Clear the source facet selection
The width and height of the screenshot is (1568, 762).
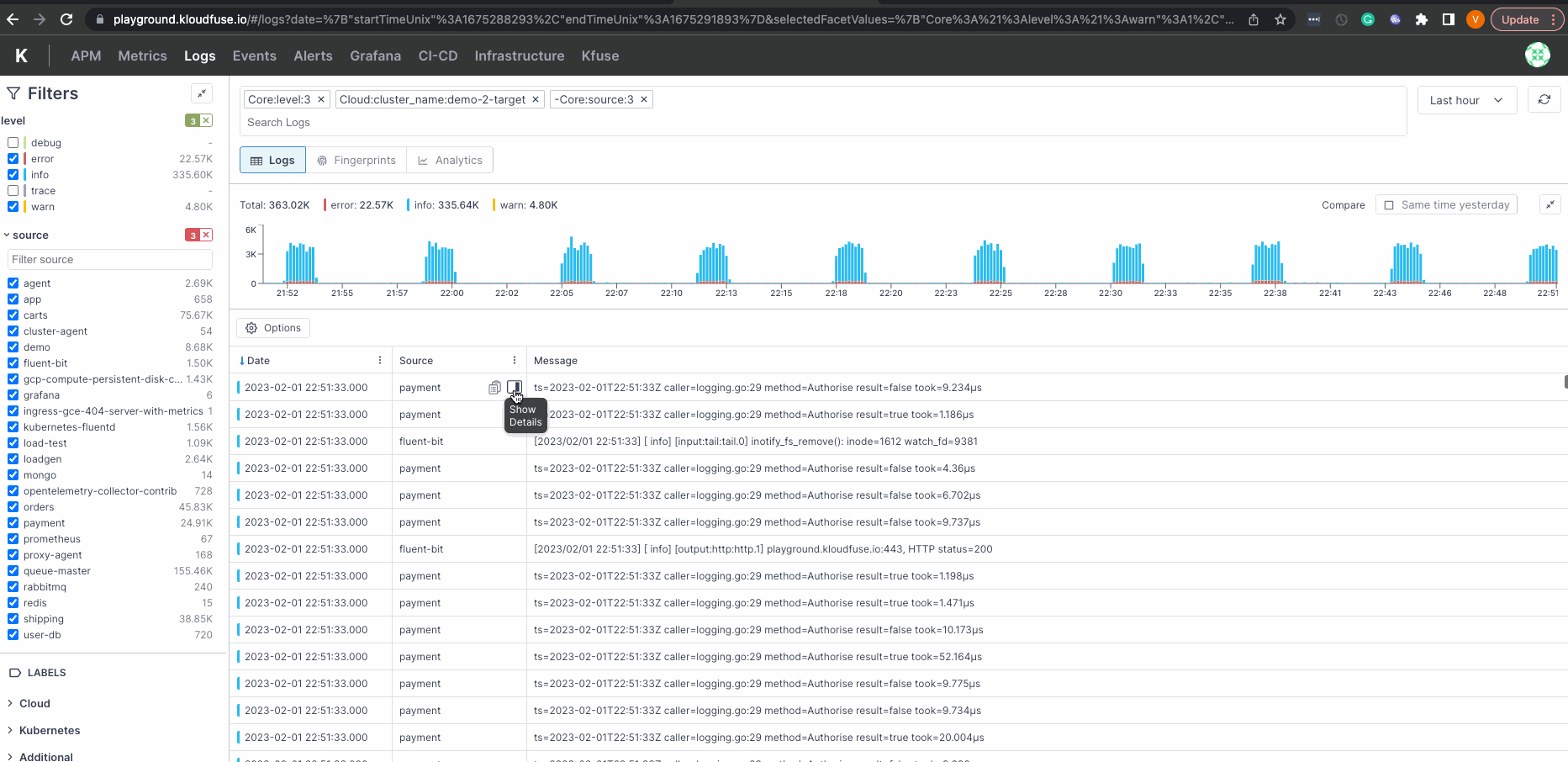(x=206, y=235)
